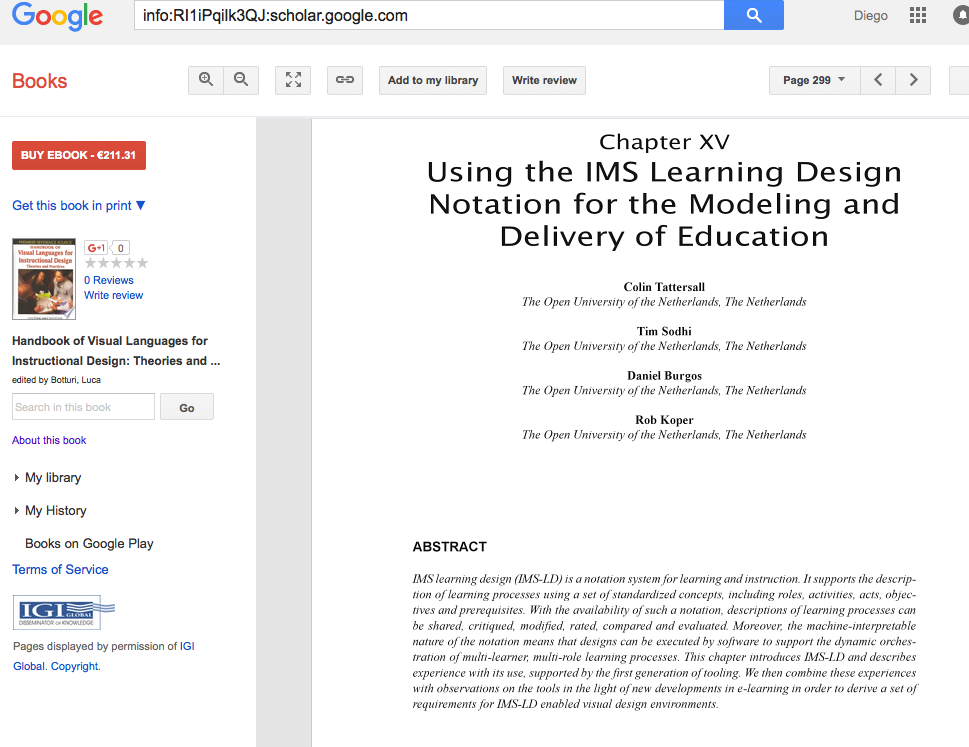Click the book cover thumbnail
This screenshot has height=747, width=969.
[44, 279]
